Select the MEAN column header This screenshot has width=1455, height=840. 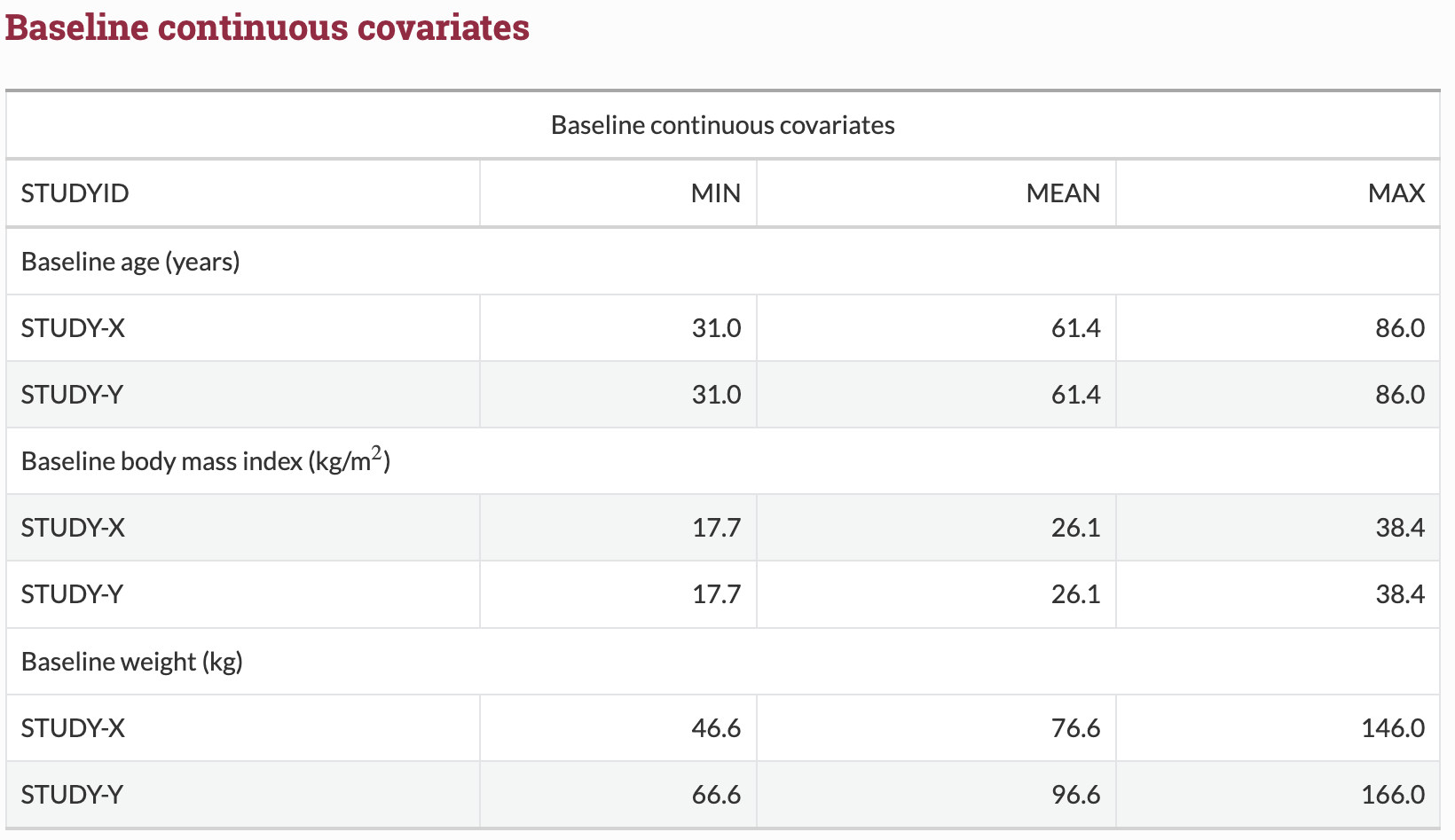(x=1062, y=193)
